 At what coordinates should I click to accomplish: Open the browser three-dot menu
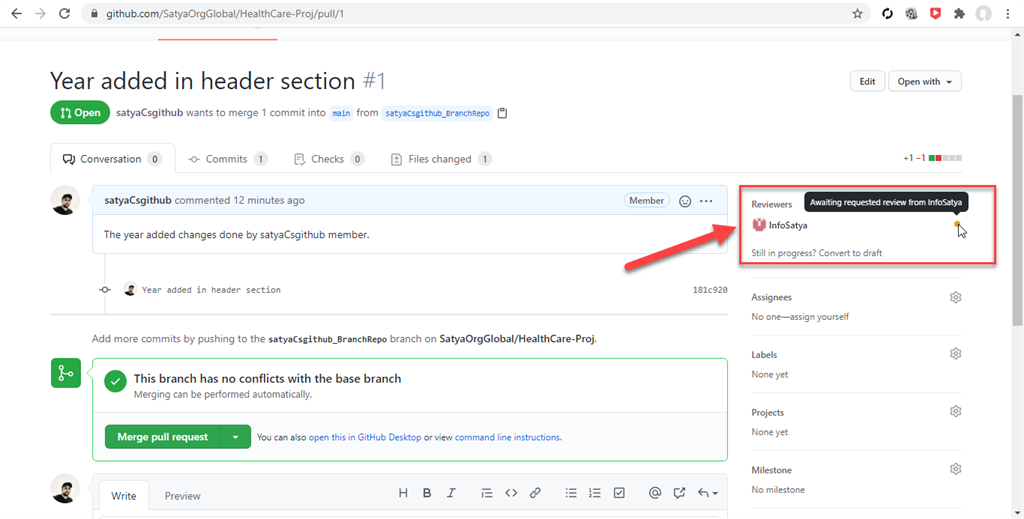click(x=1008, y=14)
